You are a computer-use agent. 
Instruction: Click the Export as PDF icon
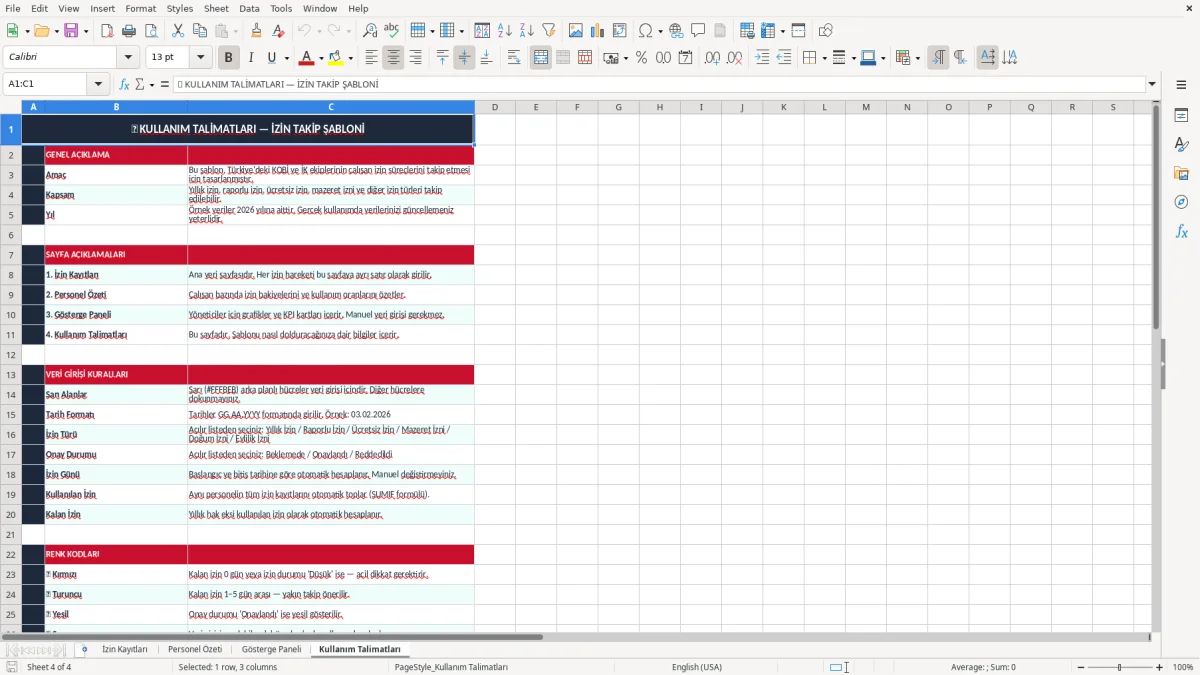107,31
